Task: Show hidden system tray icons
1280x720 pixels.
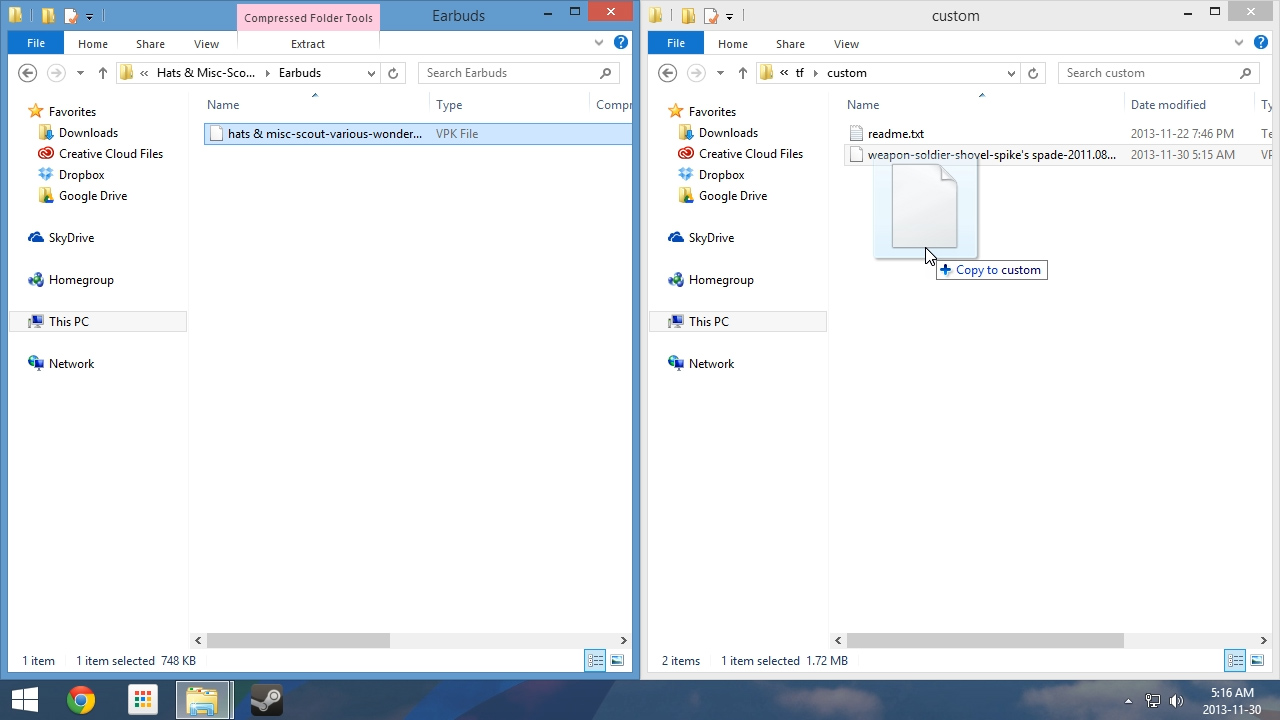Action: point(1129,701)
